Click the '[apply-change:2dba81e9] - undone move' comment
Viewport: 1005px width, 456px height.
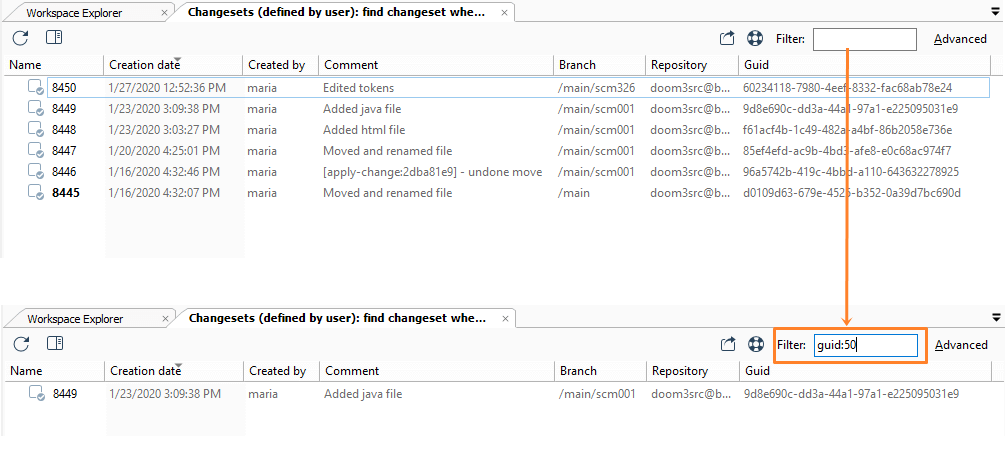pos(433,172)
